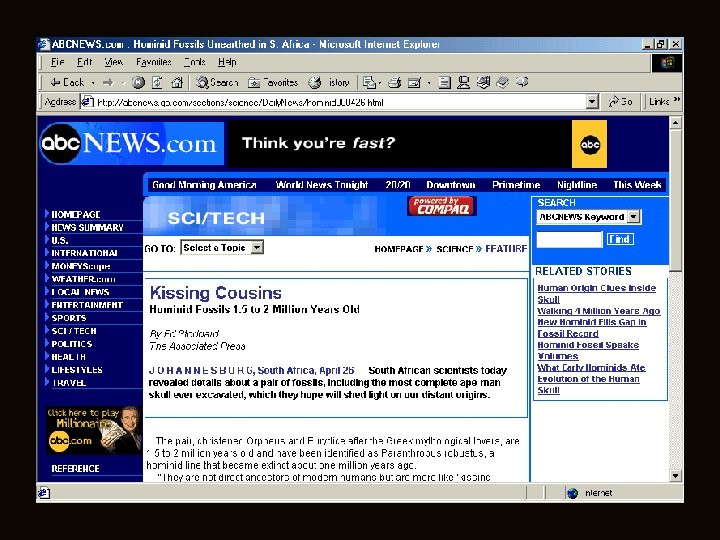Click the SCIENCE breadcrumb link

point(455,249)
